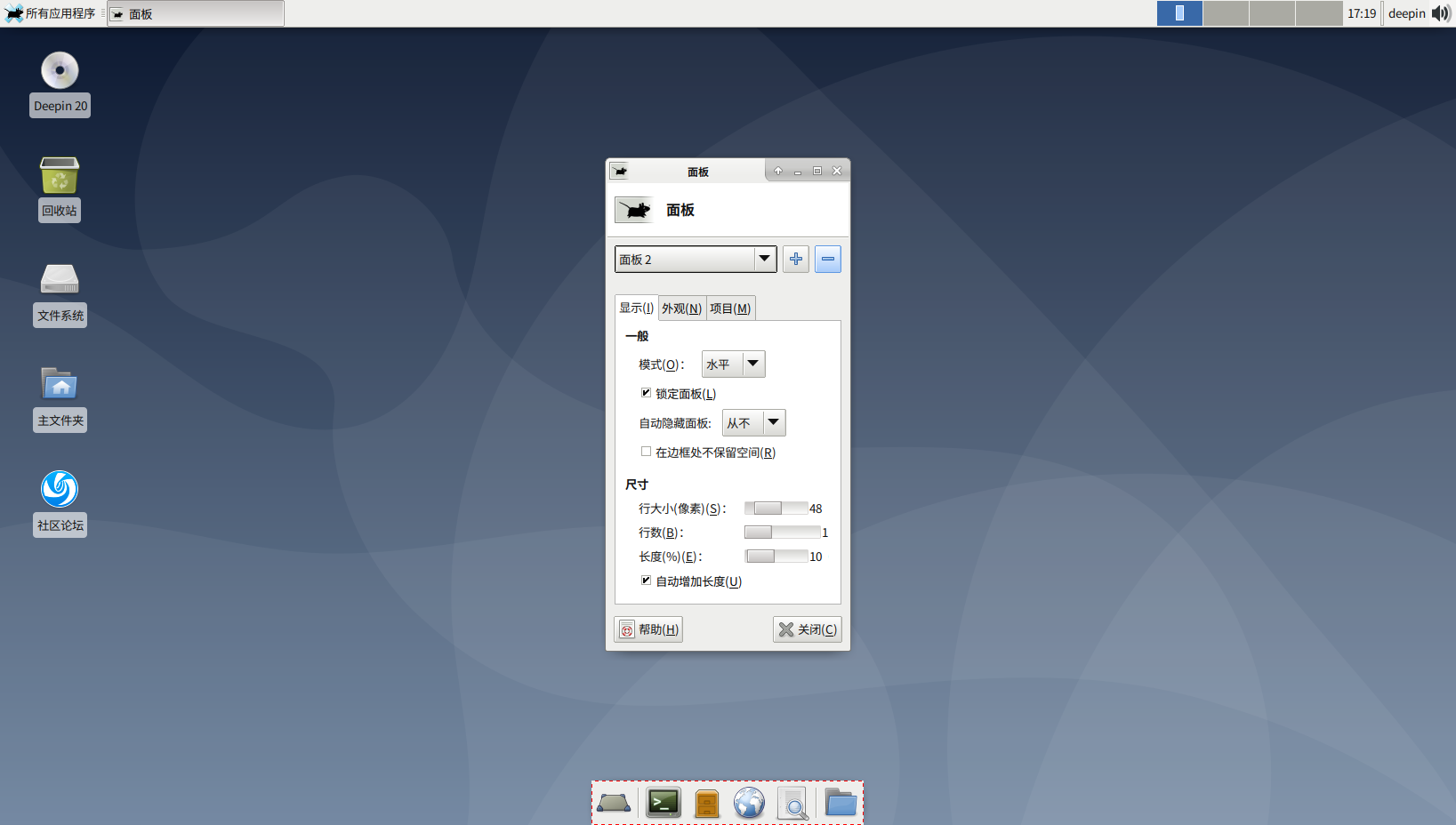Click the panel preferences mouse icon in the dialog header

click(634, 210)
